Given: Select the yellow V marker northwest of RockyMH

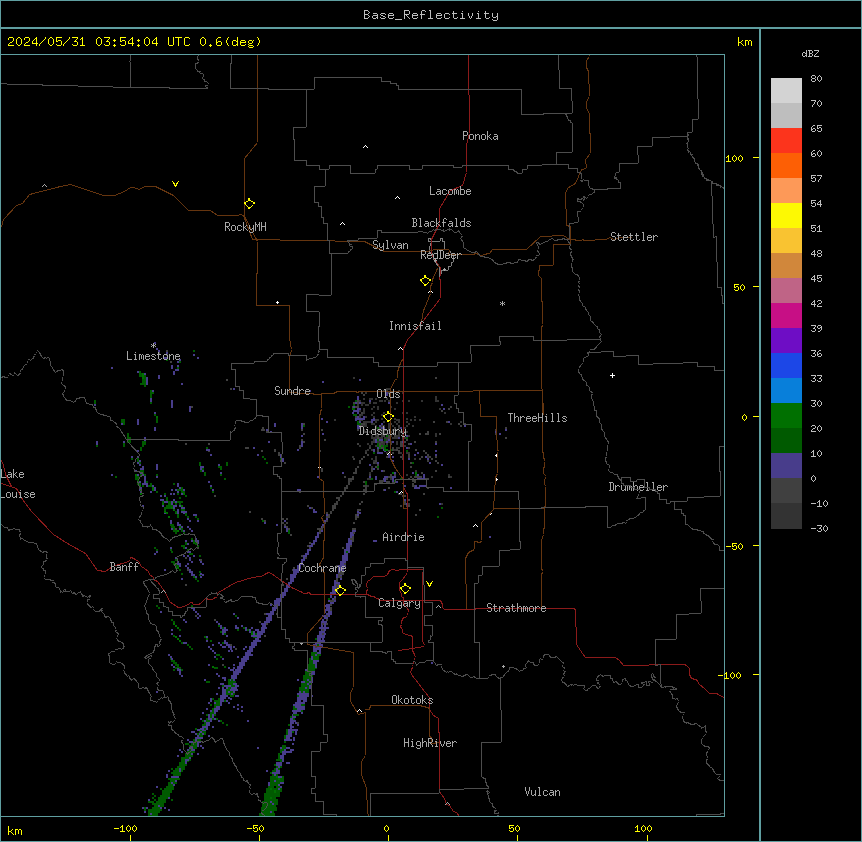Looking at the screenshot, I should coord(175,184).
